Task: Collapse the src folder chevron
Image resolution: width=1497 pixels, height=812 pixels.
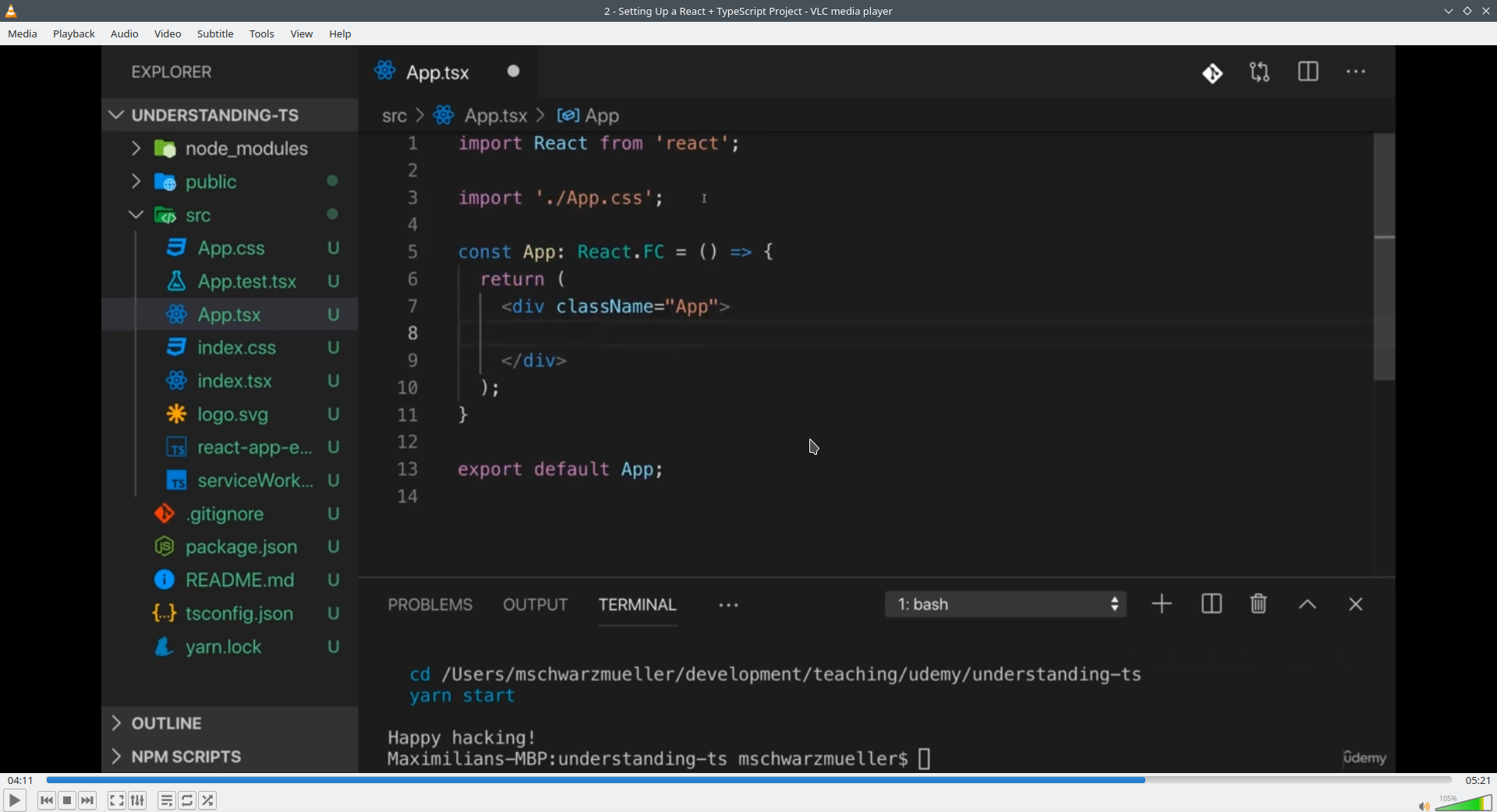Action: point(136,215)
